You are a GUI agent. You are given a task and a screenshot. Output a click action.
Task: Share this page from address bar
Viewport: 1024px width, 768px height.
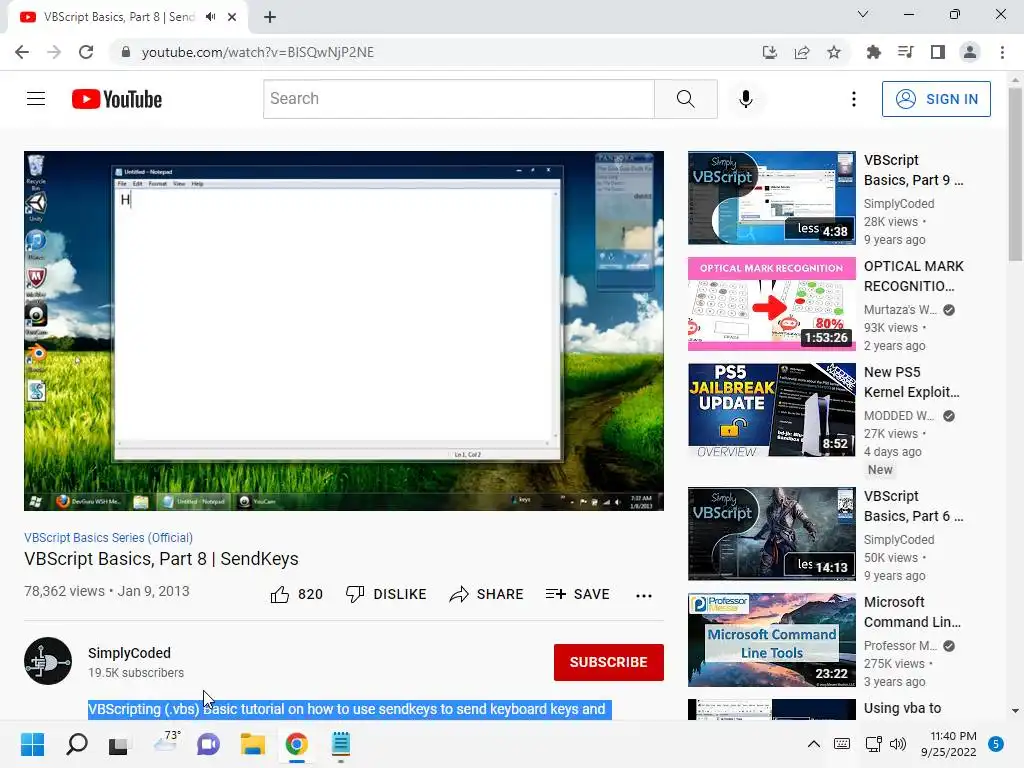click(802, 52)
